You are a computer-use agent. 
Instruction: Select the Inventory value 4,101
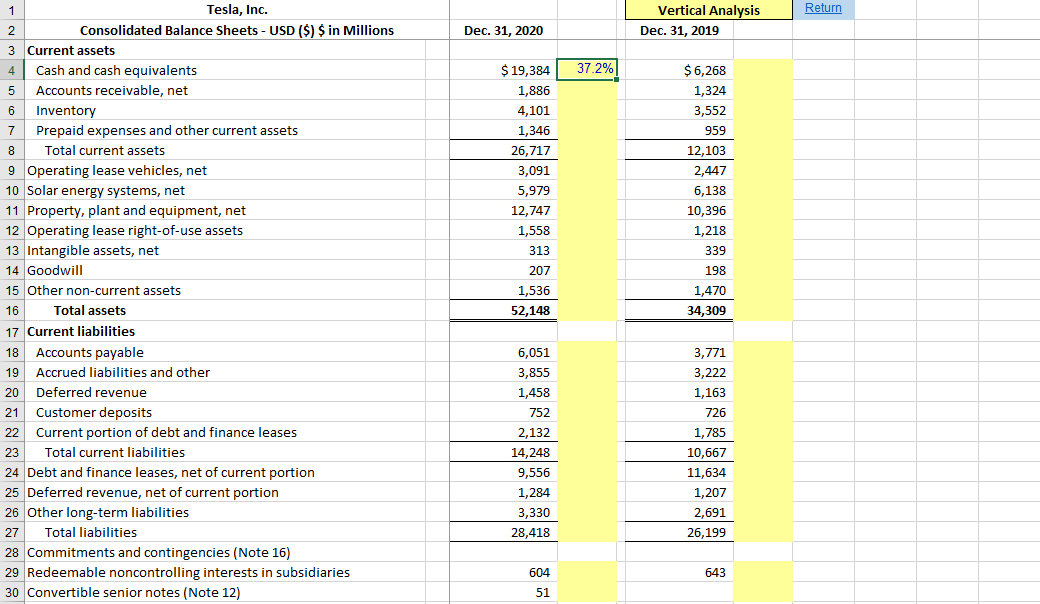[503, 111]
